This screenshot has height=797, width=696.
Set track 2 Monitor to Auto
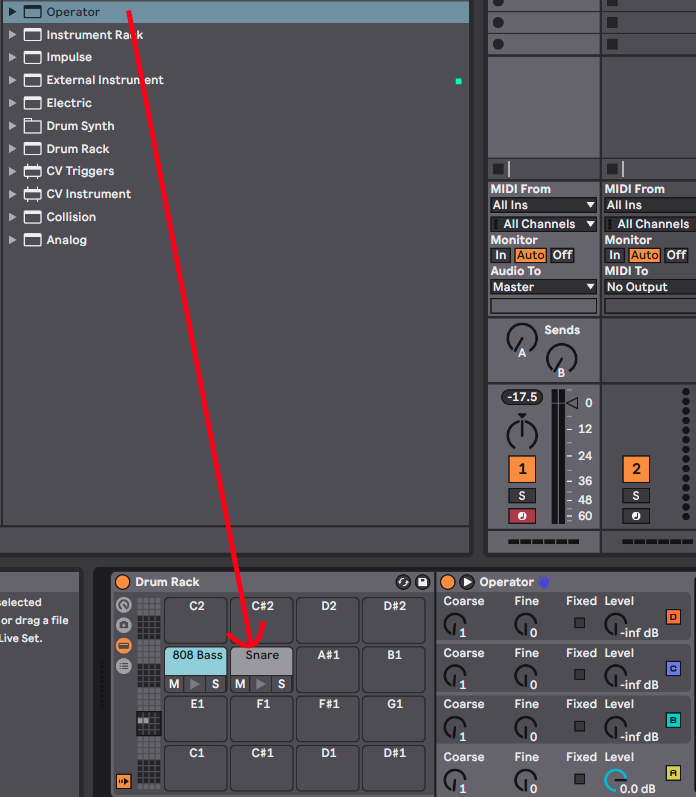click(x=645, y=255)
